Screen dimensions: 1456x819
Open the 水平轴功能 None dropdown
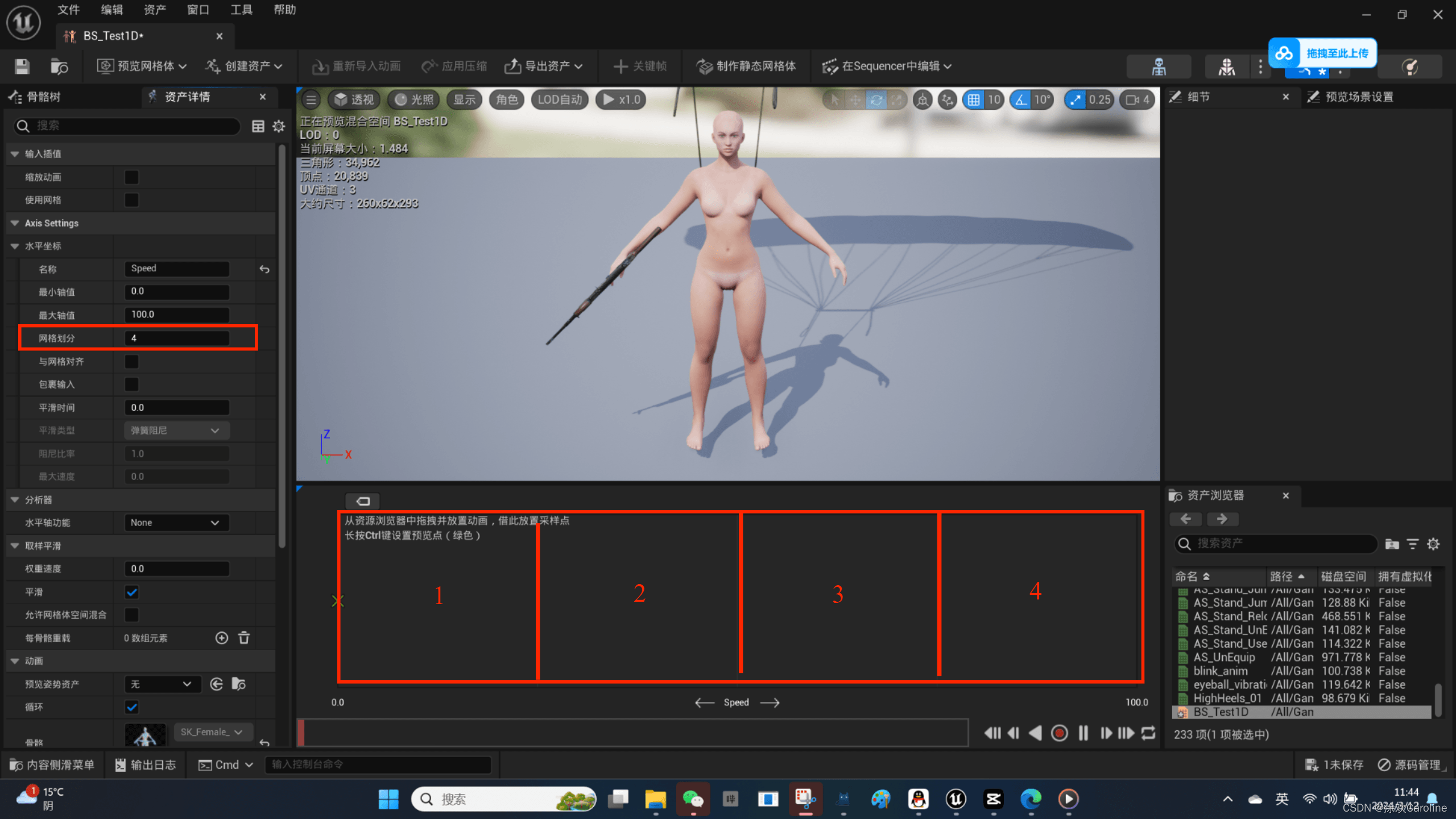point(176,523)
